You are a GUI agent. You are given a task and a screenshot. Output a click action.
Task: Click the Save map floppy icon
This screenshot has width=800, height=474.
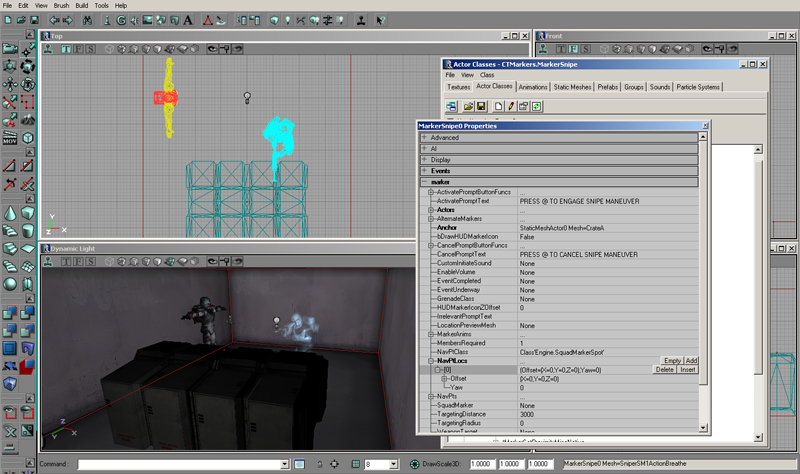click(34, 20)
